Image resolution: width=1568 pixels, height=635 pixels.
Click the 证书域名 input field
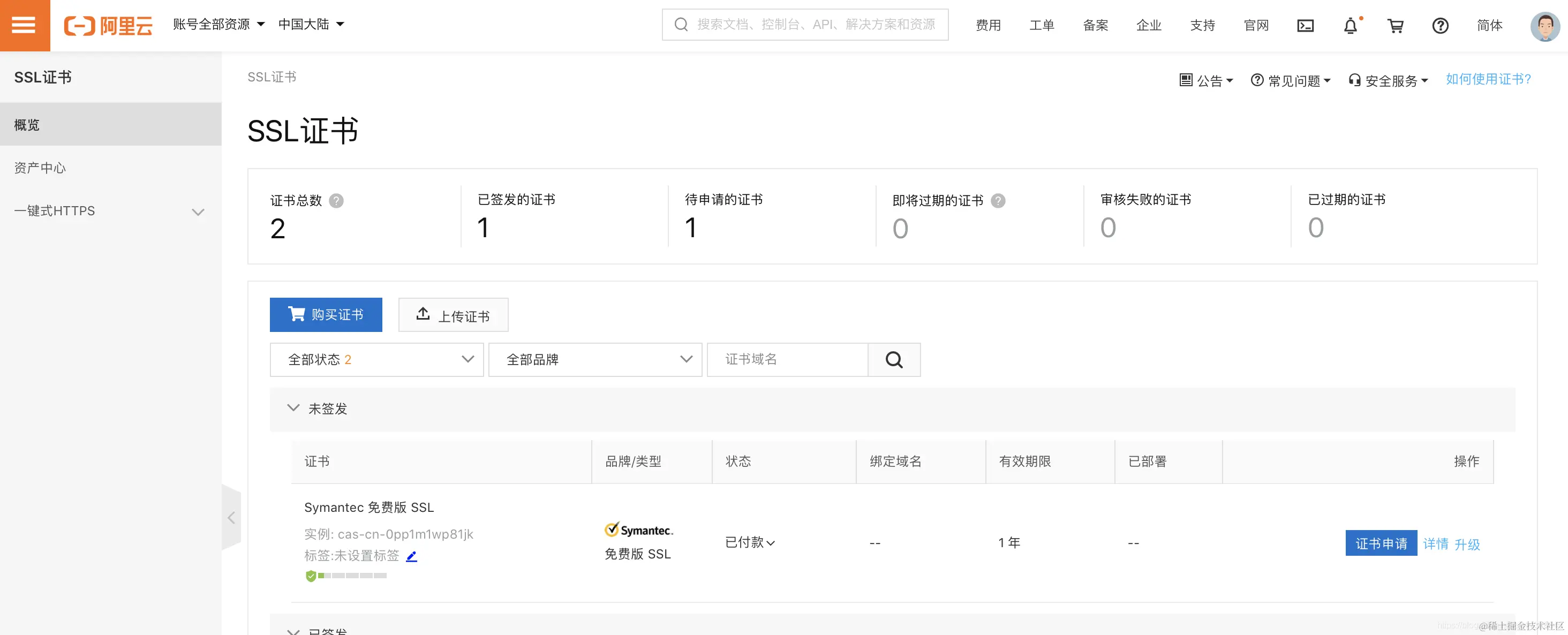787,360
